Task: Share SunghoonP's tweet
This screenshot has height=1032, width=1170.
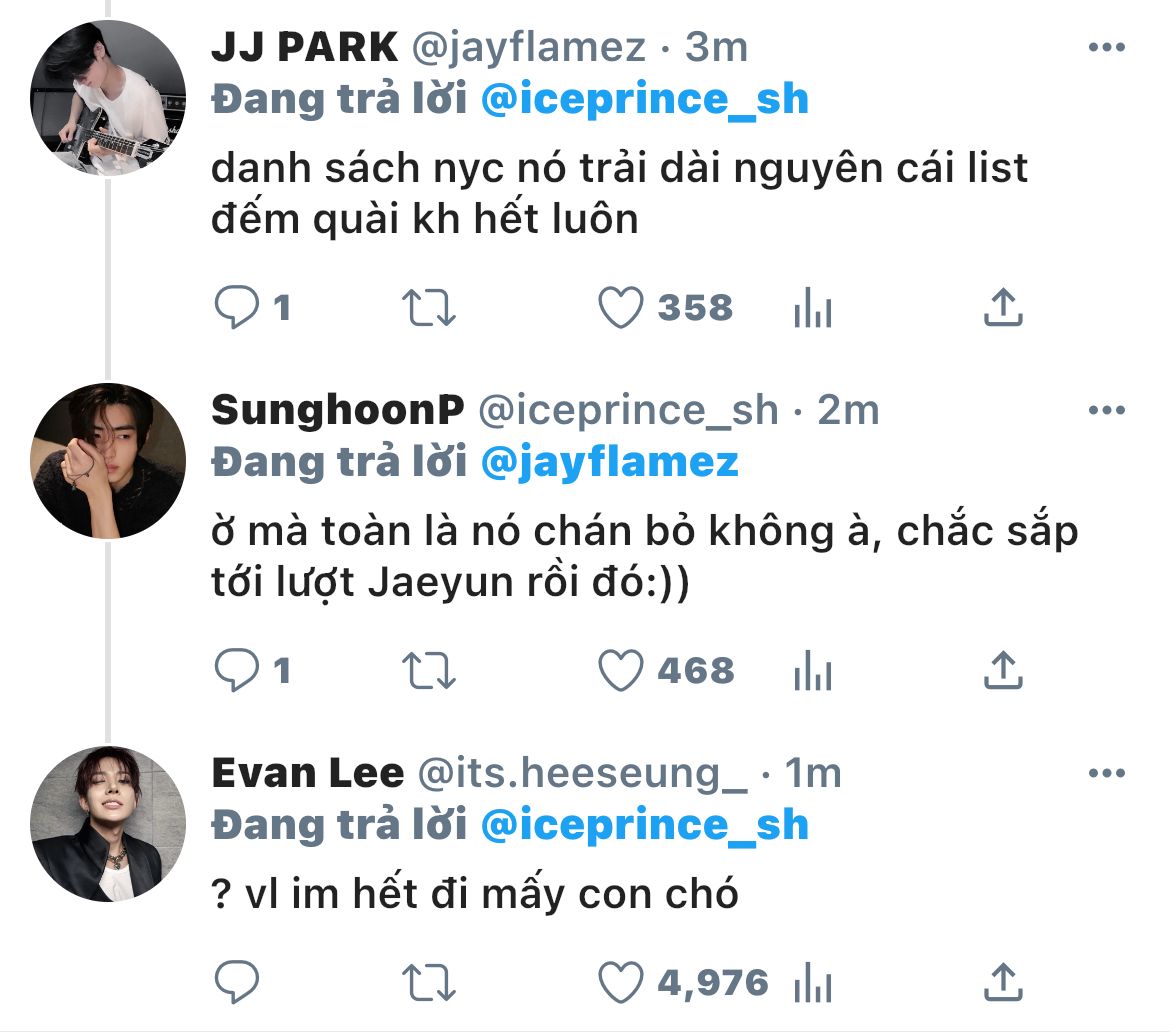Action: click(x=1003, y=670)
